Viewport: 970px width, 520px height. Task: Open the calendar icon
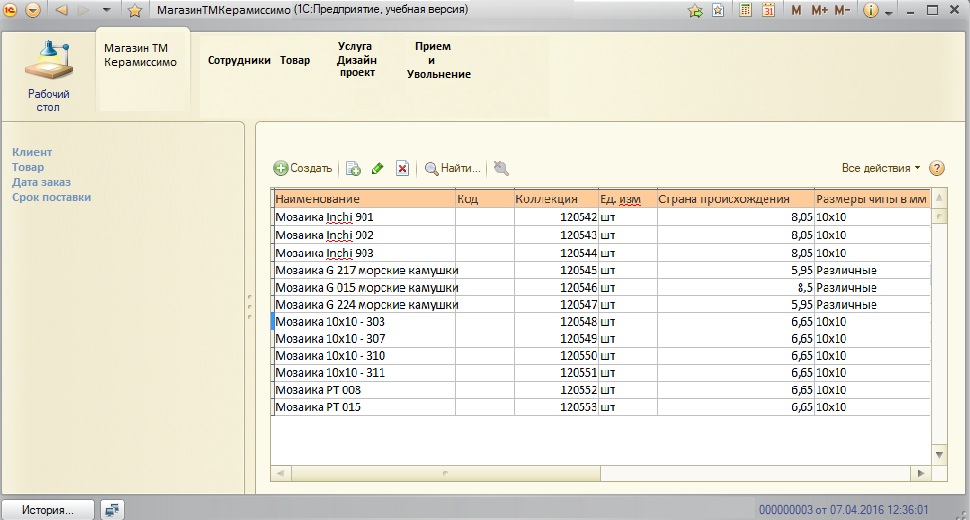(768, 11)
